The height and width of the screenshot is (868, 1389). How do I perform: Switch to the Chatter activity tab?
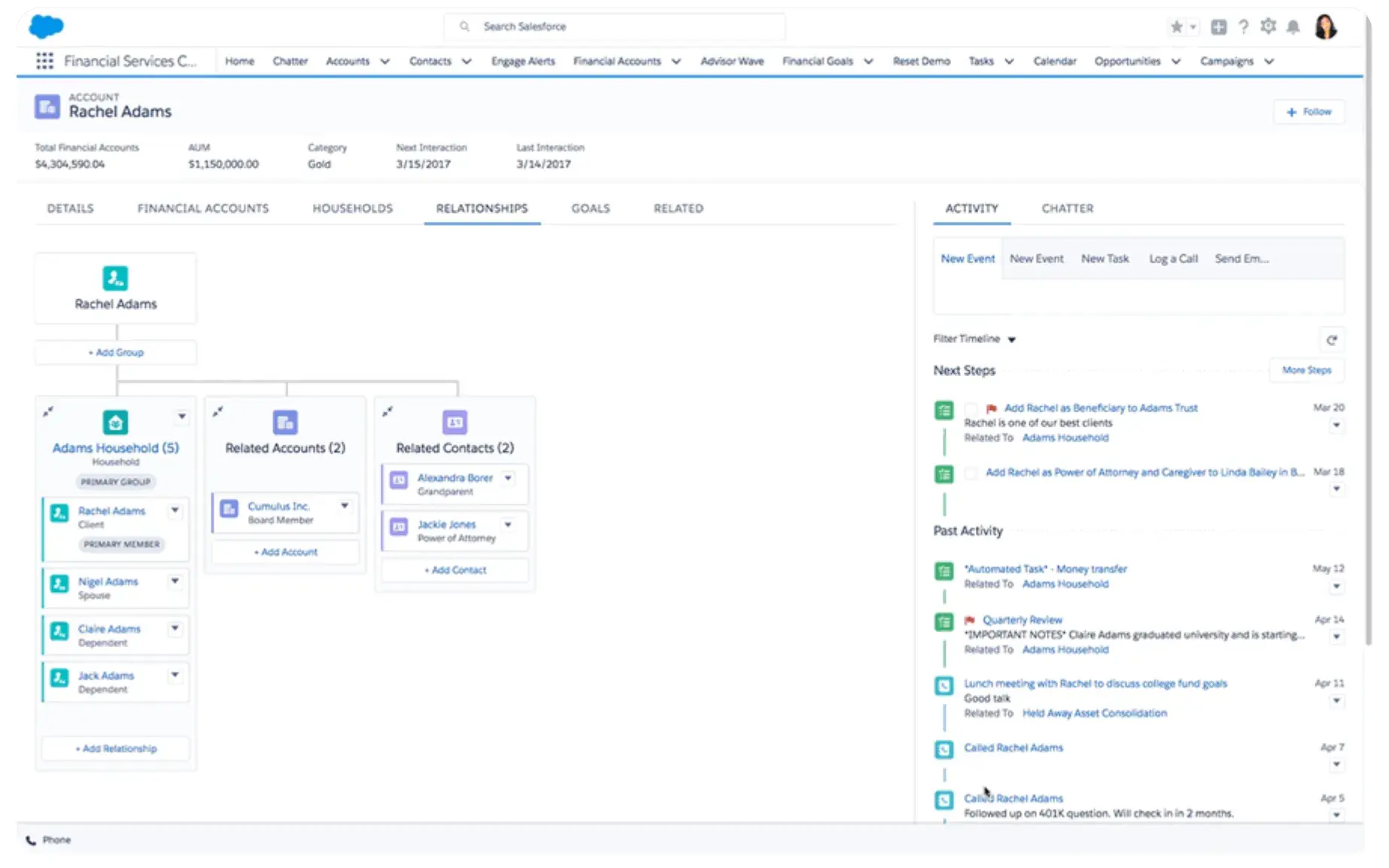click(1067, 208)
